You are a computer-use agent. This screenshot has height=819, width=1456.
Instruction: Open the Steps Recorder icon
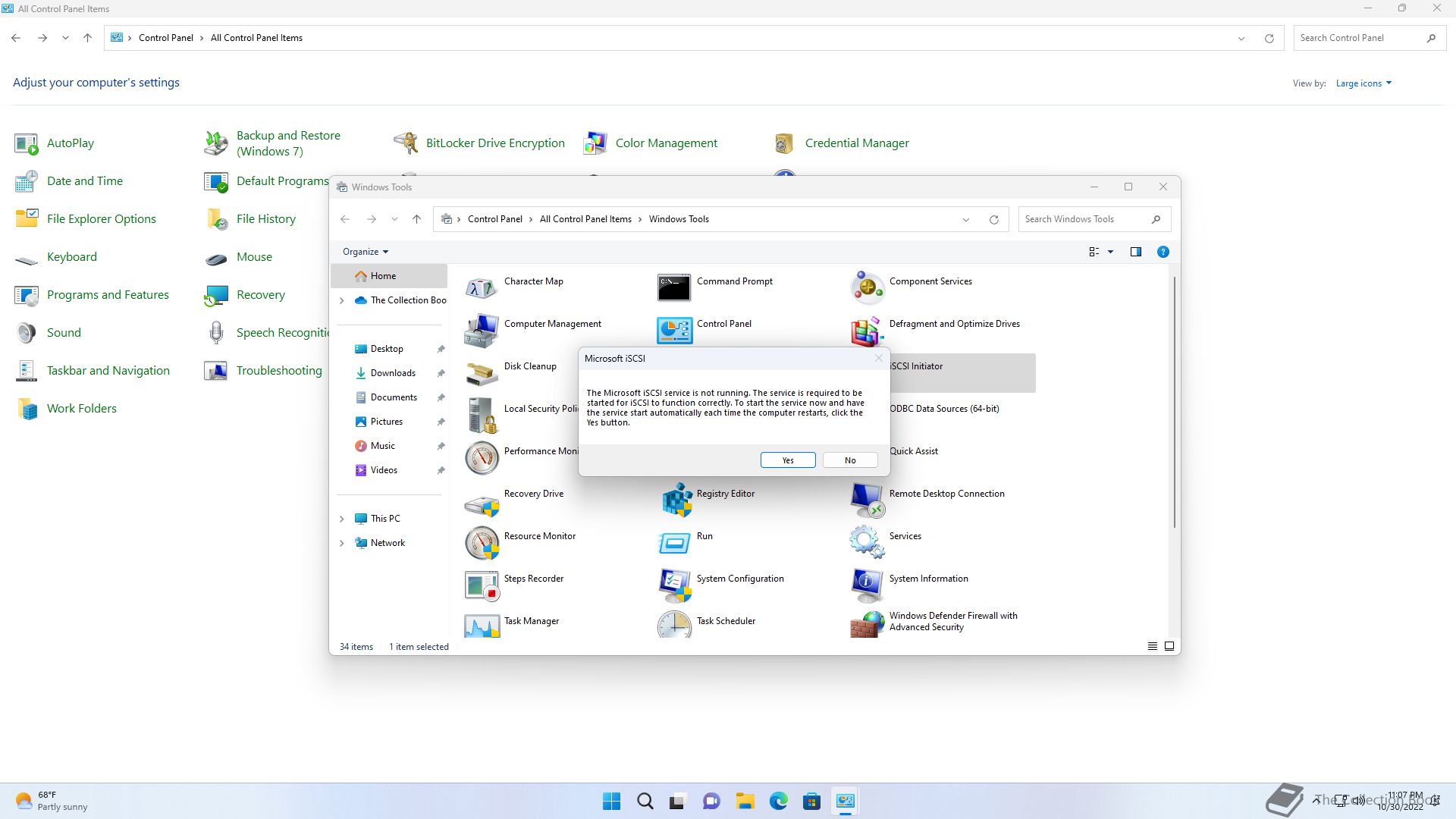482,585
